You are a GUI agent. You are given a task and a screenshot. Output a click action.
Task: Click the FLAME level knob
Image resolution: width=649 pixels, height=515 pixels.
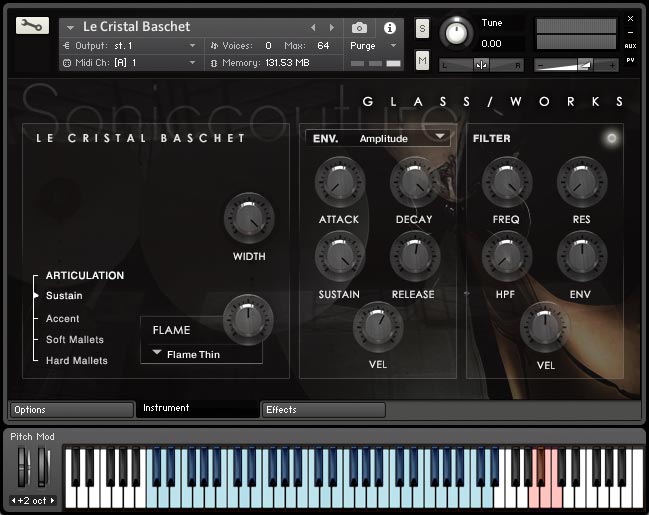point(248,320)
